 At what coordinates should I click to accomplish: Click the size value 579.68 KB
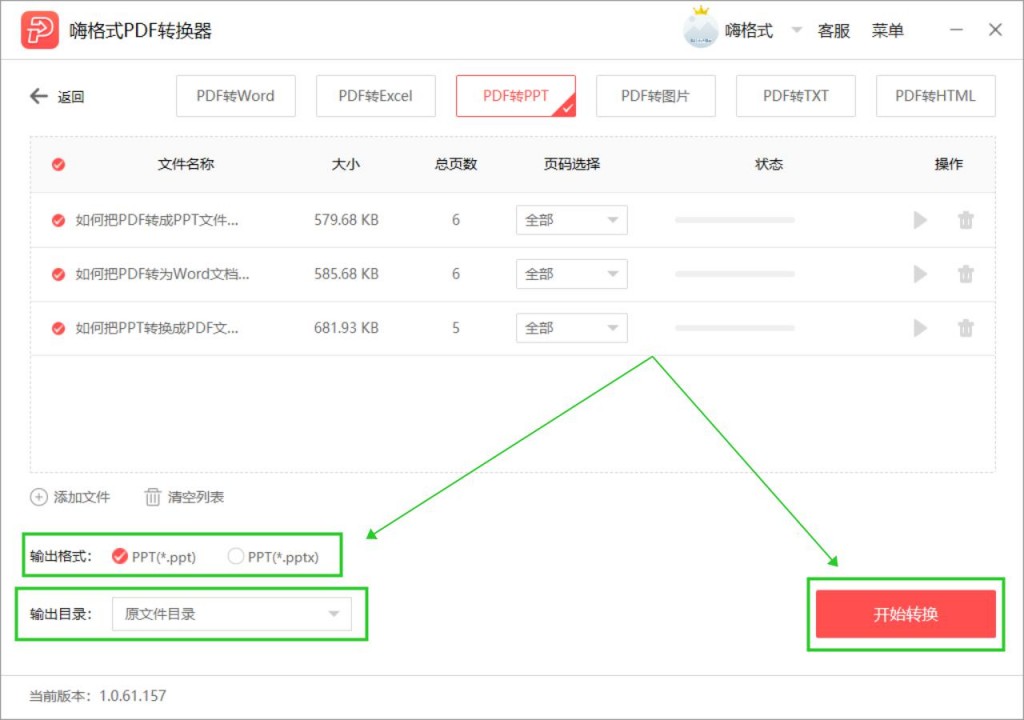(346, 220)
